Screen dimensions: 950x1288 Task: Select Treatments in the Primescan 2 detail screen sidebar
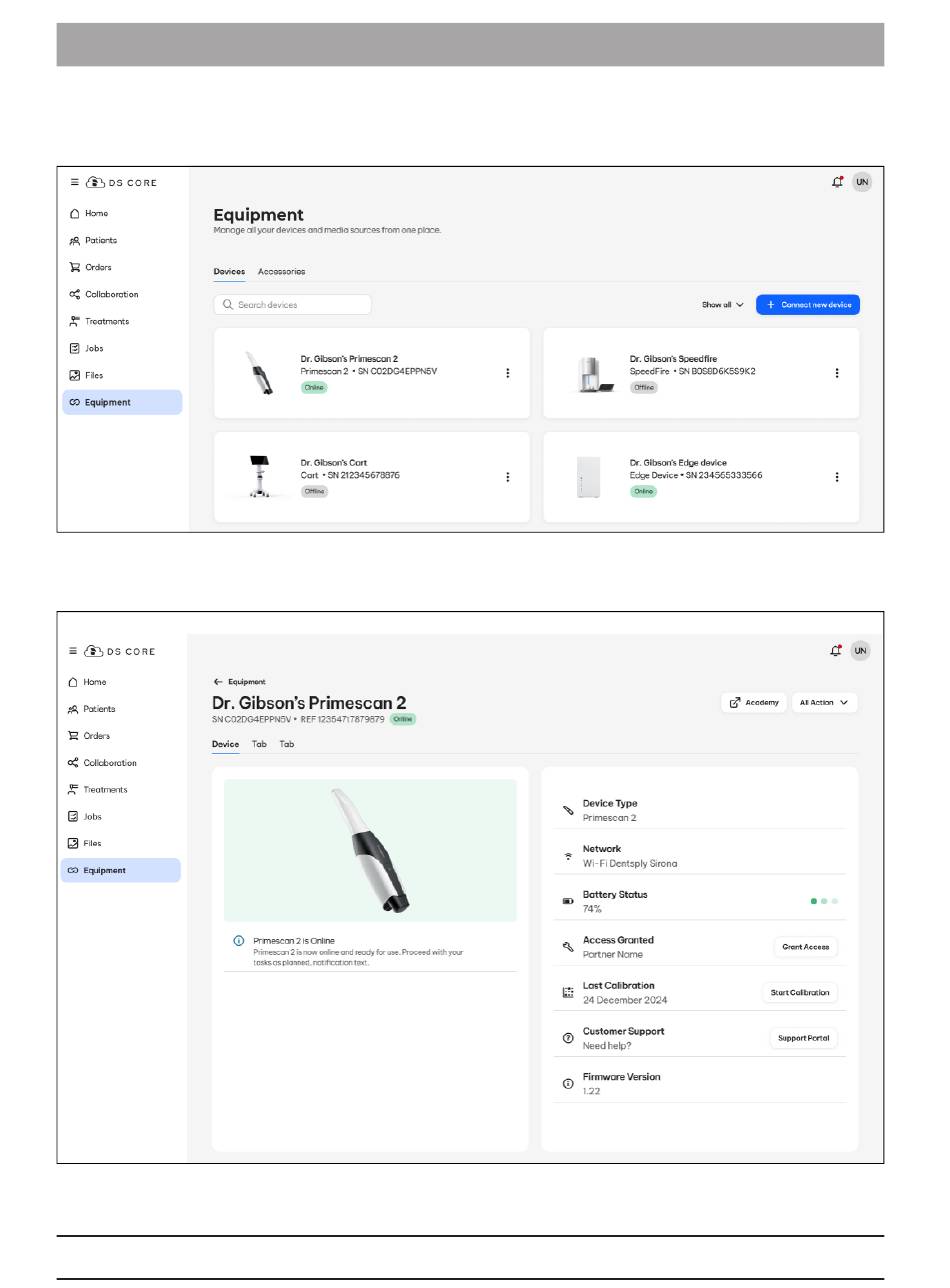tap(97, 790)
